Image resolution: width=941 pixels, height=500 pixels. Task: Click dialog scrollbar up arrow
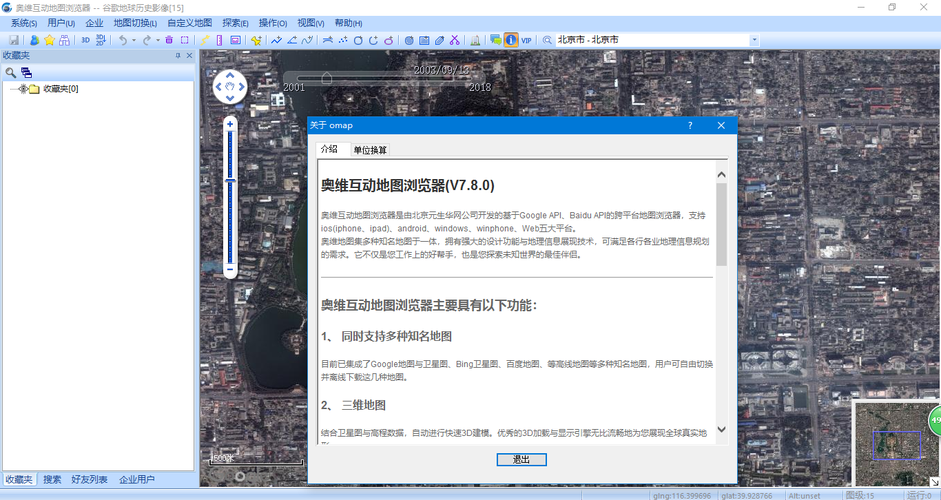721,175
